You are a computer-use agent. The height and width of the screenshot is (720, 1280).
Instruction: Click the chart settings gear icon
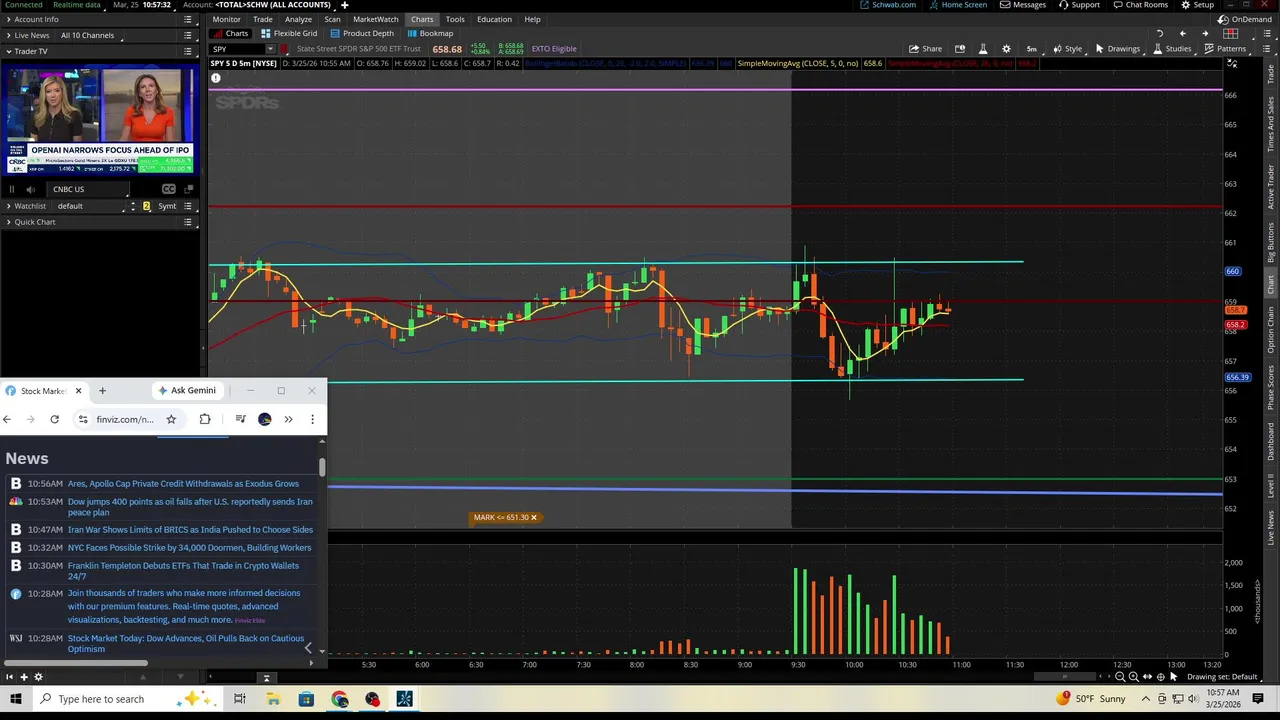pos(1006,49)
